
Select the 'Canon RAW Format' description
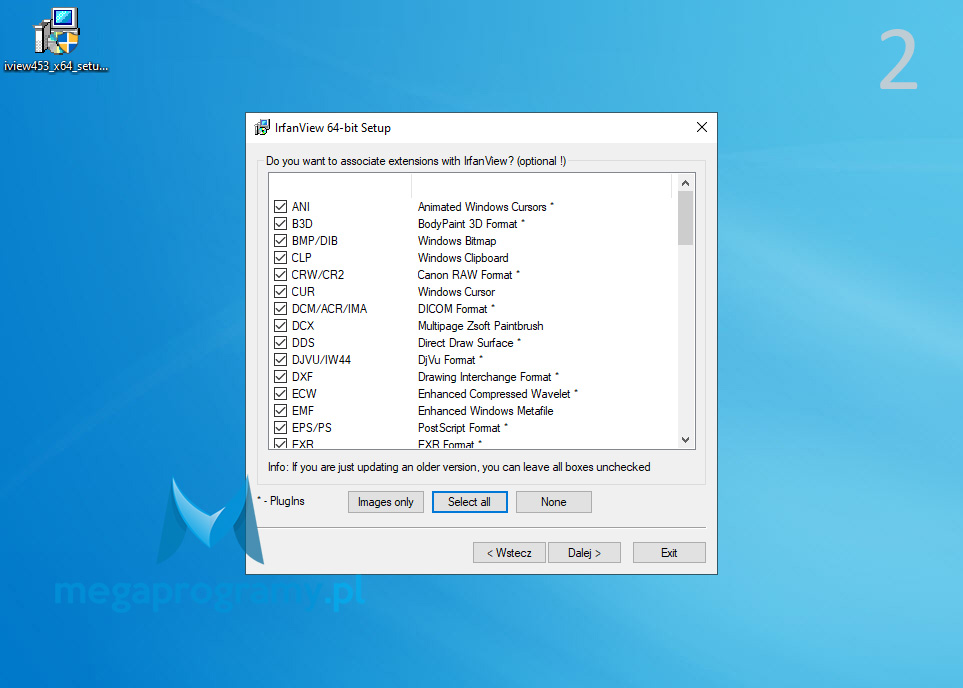click(x=469, y=275)
